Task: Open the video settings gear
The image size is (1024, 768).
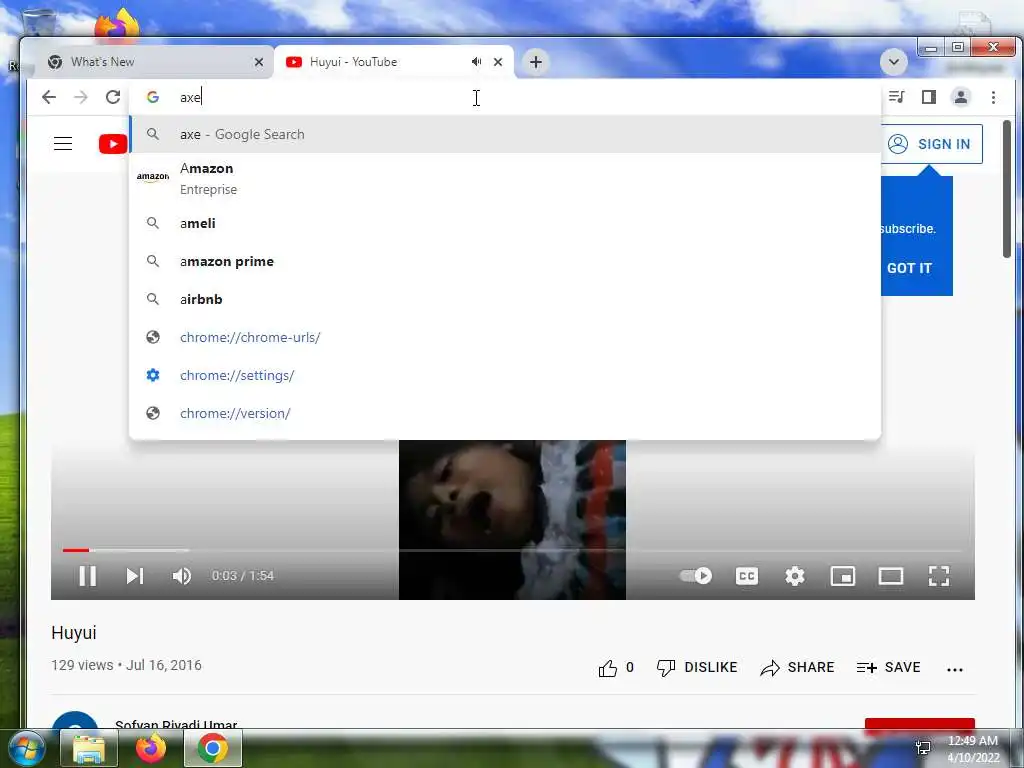Action: pos(795,576)
